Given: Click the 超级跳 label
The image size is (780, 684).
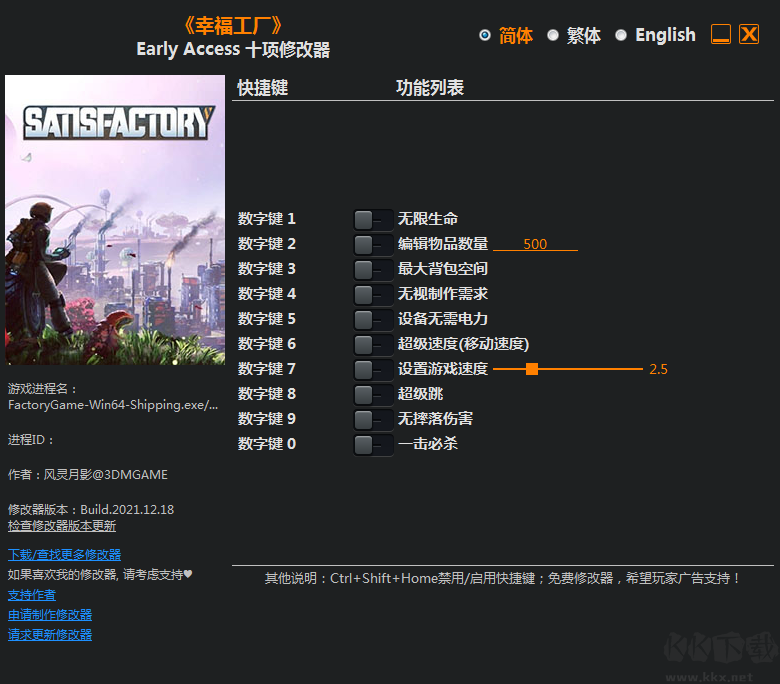Looking at the screenshot, I should [420, 394].
